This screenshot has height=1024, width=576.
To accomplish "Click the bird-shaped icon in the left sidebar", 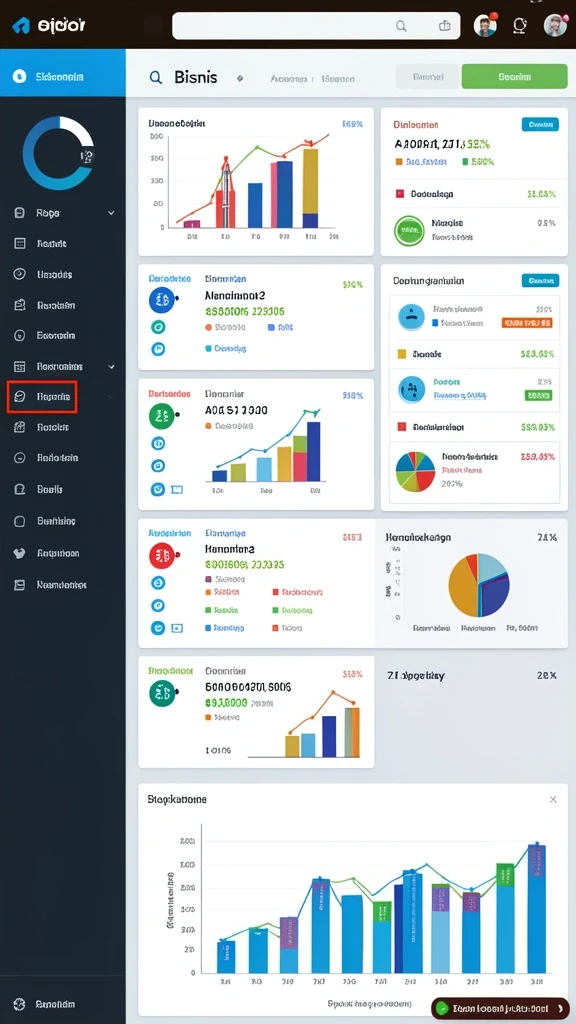I will point(20,553).
